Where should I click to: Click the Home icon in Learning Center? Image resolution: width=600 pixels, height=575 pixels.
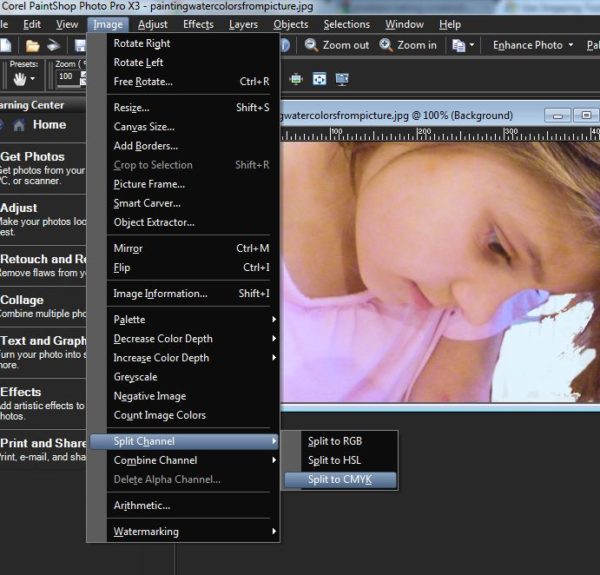point(18,125)
